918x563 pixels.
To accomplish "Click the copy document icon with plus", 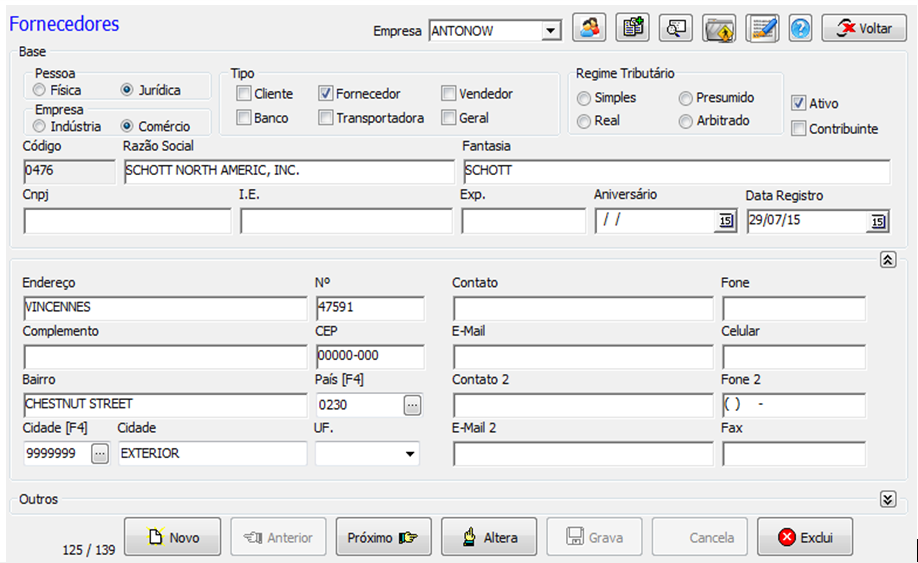I will (x=632, y=28).
